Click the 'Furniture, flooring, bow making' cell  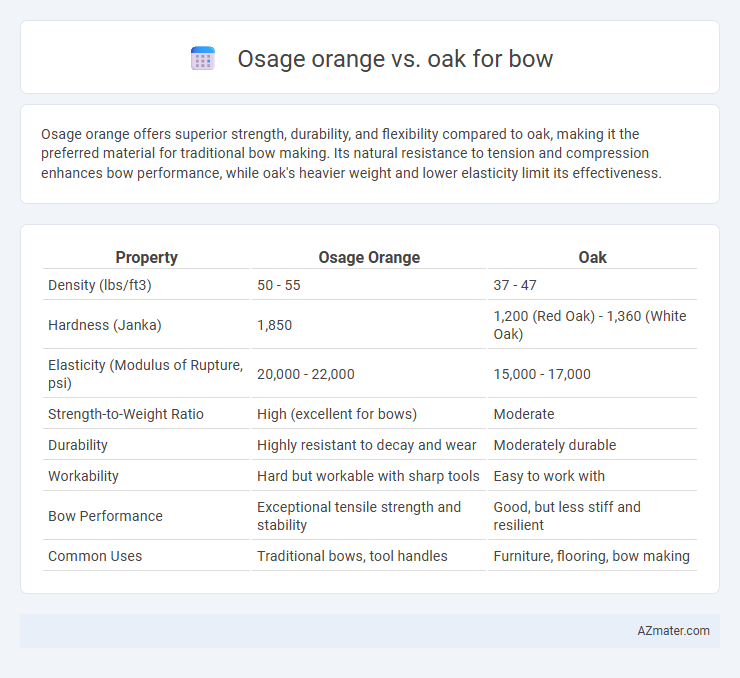591,556
